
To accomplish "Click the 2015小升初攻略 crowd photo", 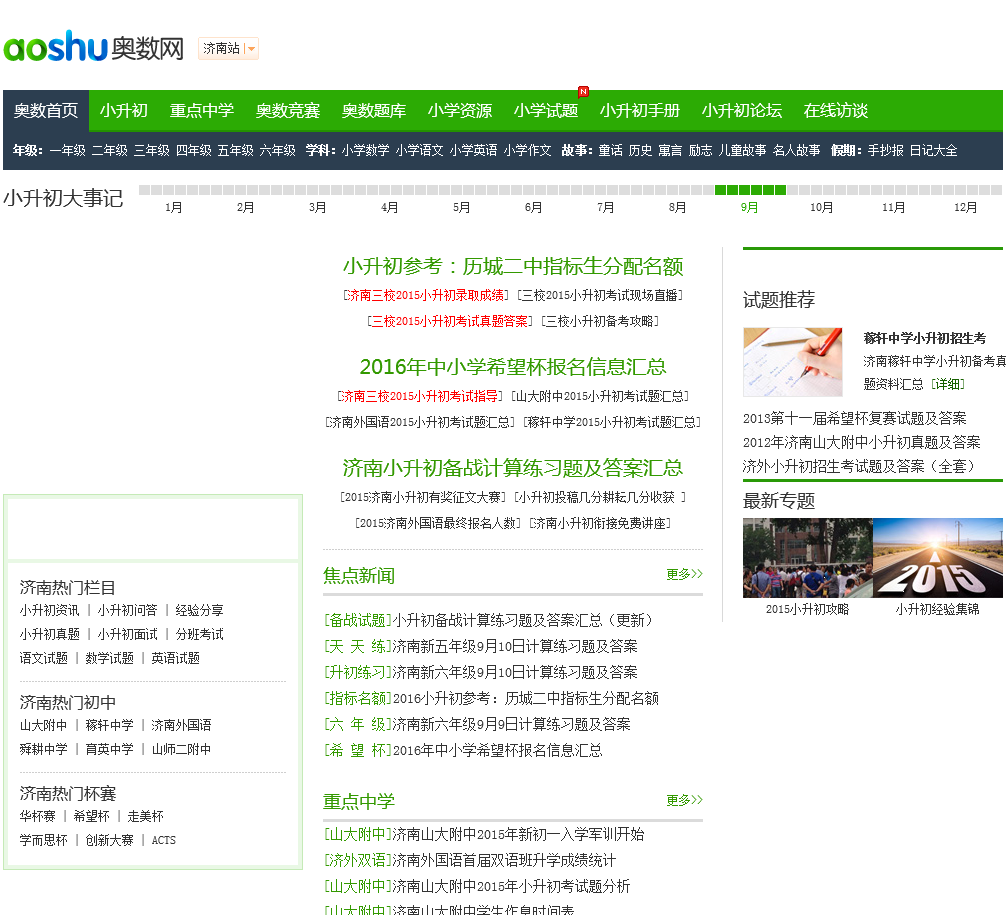I will pos(808,558).
